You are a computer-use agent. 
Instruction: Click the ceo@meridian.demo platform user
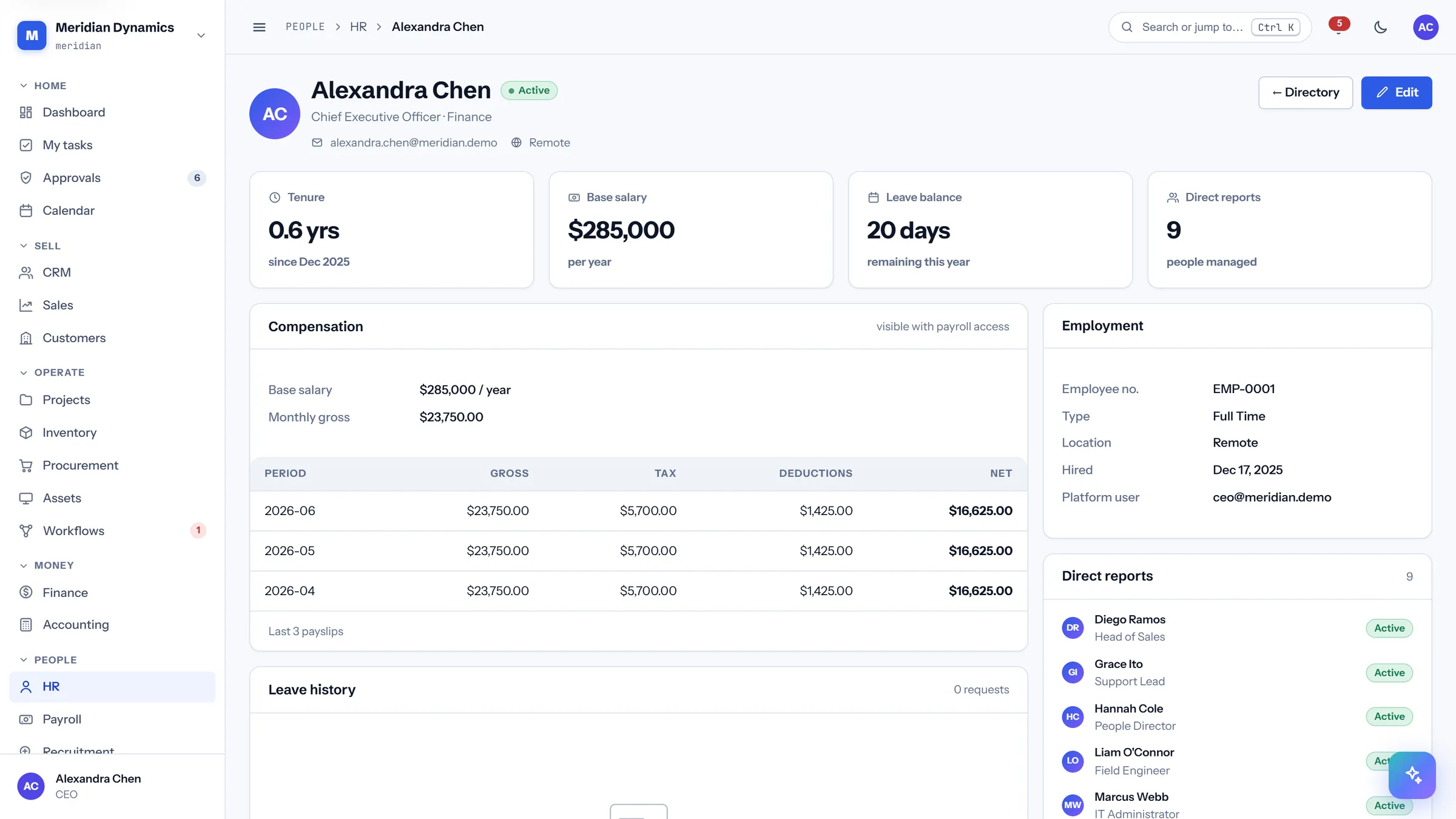coord(1272,497)
